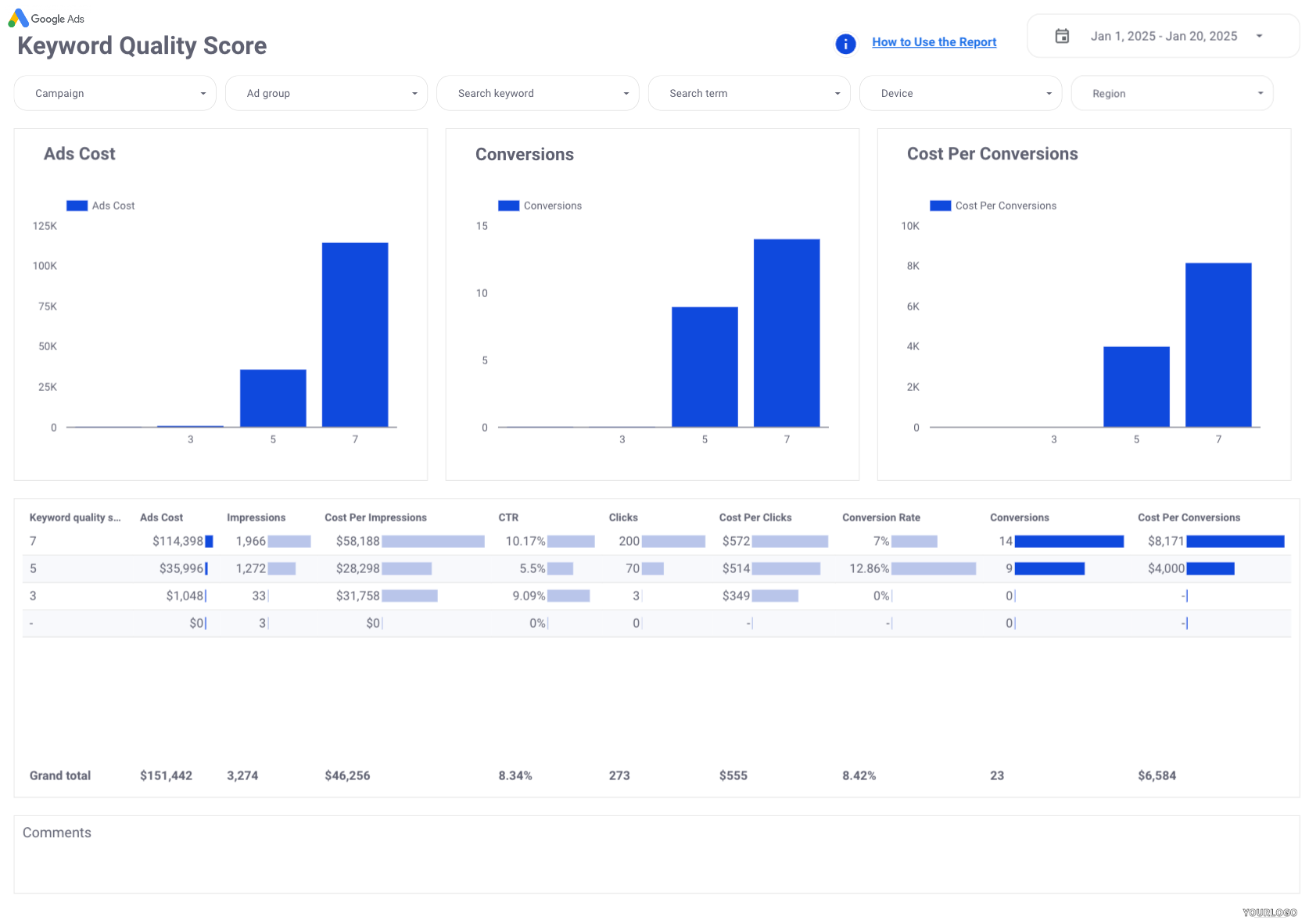Viewport: 1309px width, 924px height.
Task: Open the How to Use the Report link
Action: point(934,42)
